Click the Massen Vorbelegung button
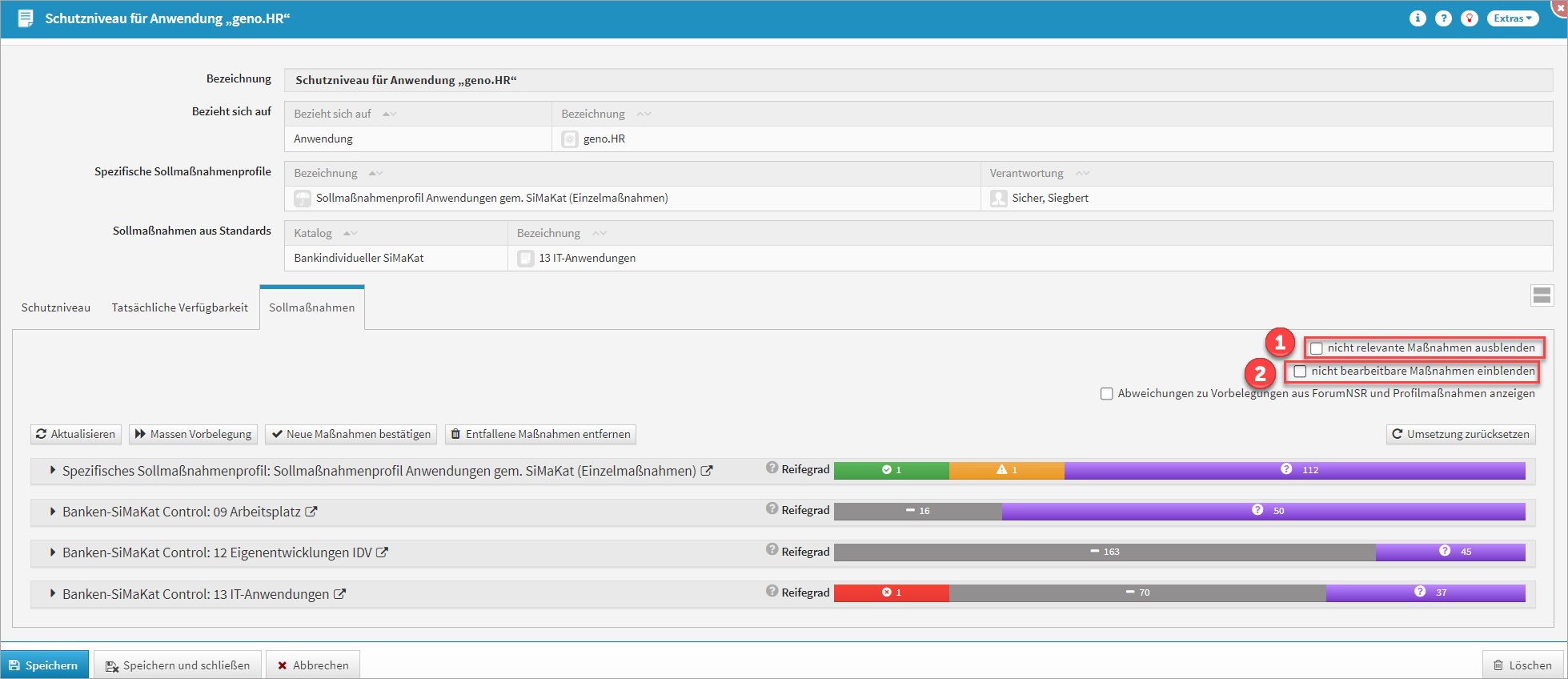The height and width of the screenshot is (679, 1568). click(x=193, y=434)
